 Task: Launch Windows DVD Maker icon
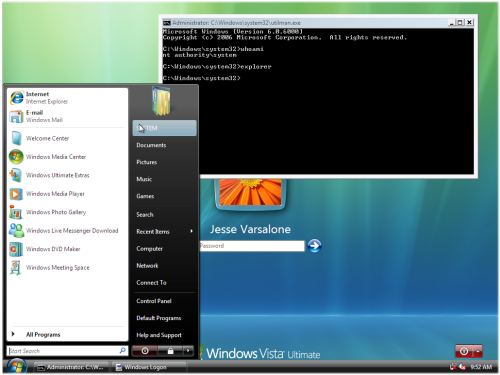pyautogui.click(x=16, y=249)
